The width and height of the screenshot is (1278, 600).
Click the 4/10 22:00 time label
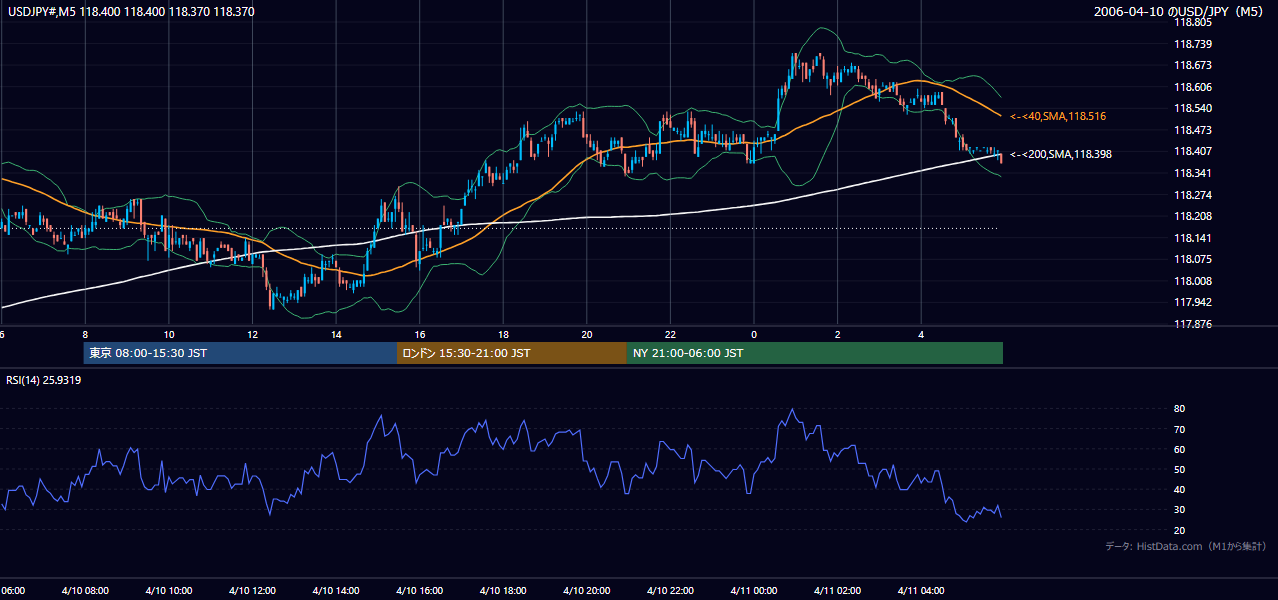click(x=670, y=591)
